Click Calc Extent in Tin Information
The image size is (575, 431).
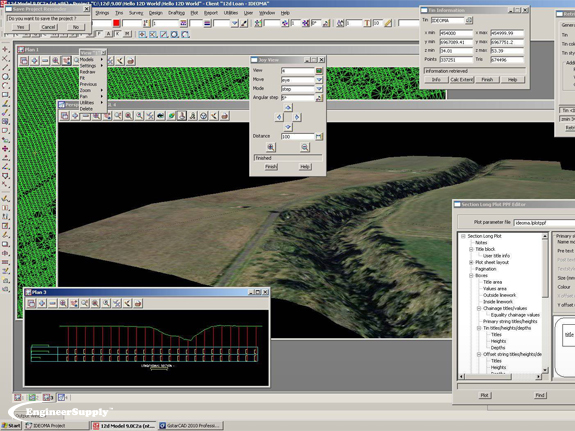point(462,80)
